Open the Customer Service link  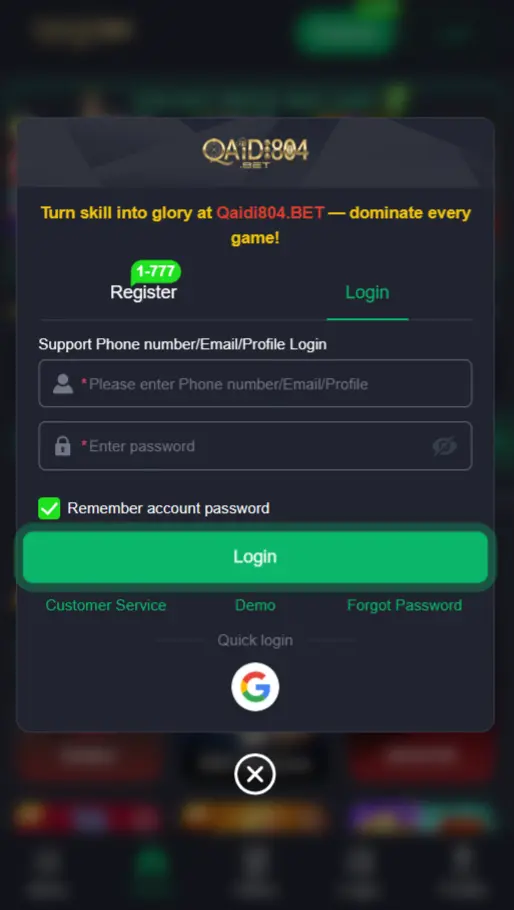pos(106,605)
